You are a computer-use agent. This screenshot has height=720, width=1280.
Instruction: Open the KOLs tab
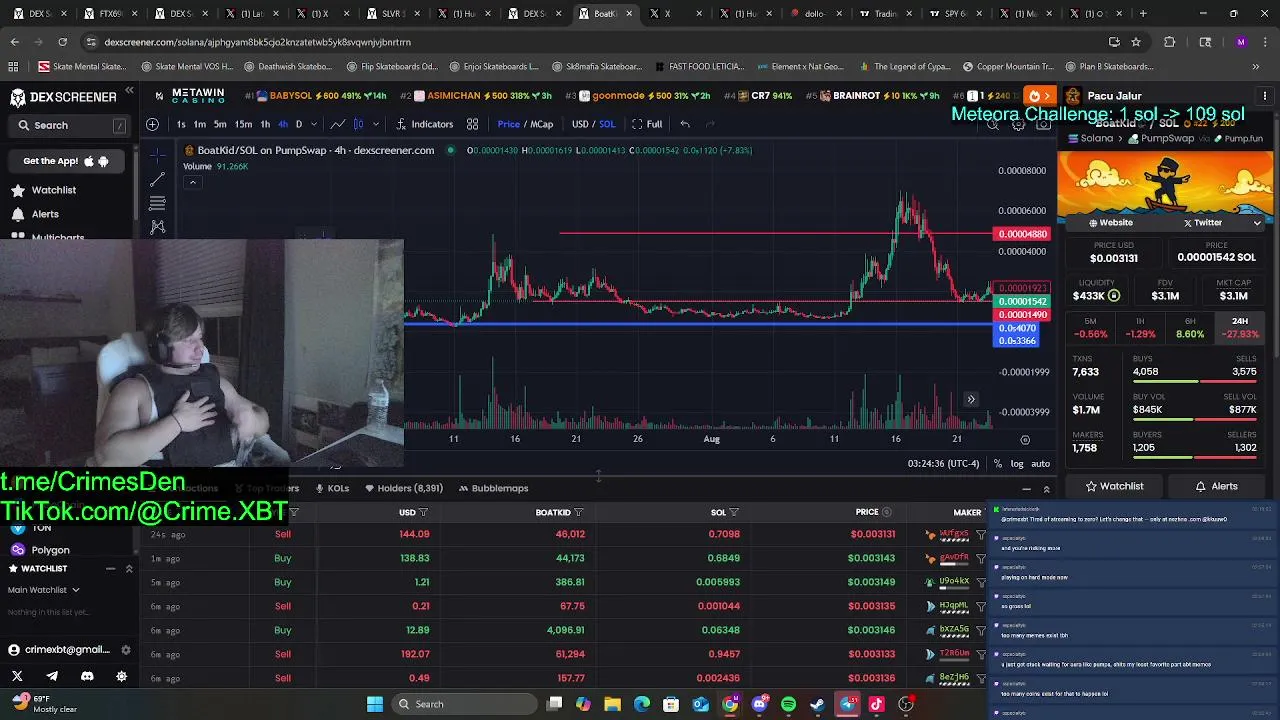331,488
